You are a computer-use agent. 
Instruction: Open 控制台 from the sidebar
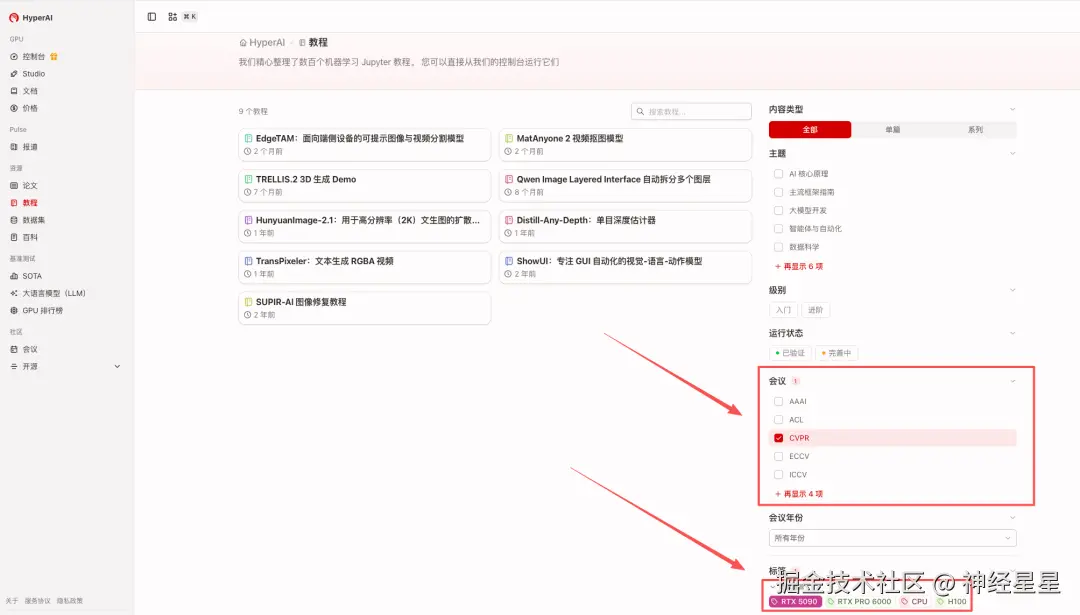click(33, 56)
